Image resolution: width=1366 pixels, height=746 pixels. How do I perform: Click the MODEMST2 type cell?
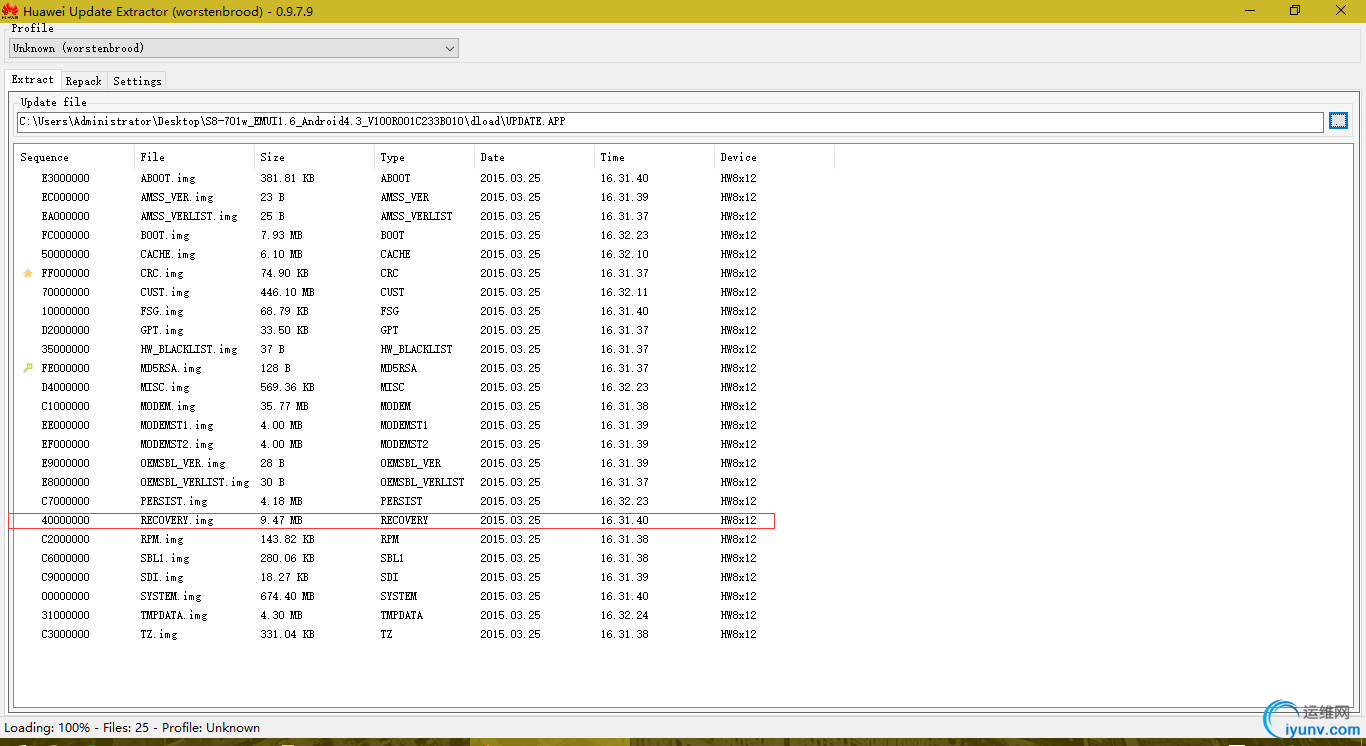tap(404, 444)
